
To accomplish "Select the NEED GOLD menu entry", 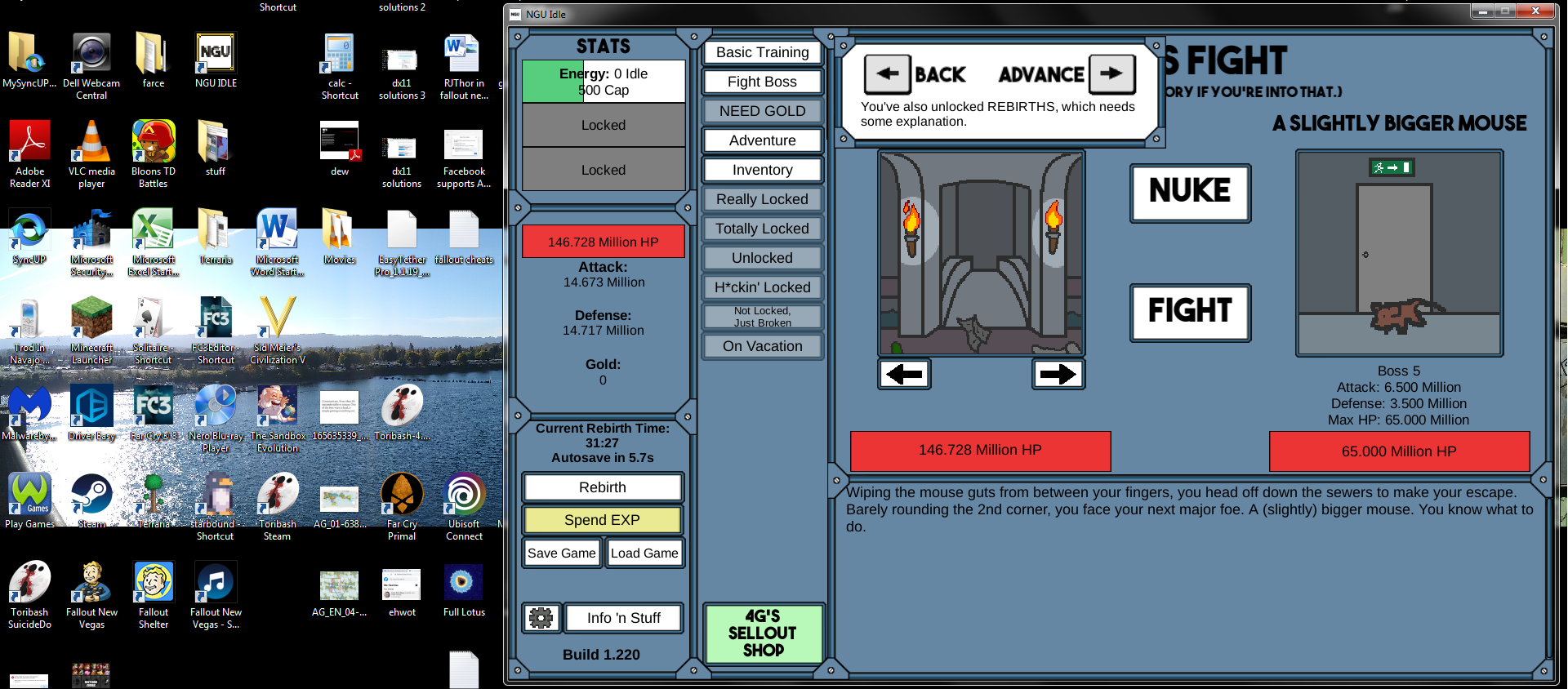I will 762,111.
